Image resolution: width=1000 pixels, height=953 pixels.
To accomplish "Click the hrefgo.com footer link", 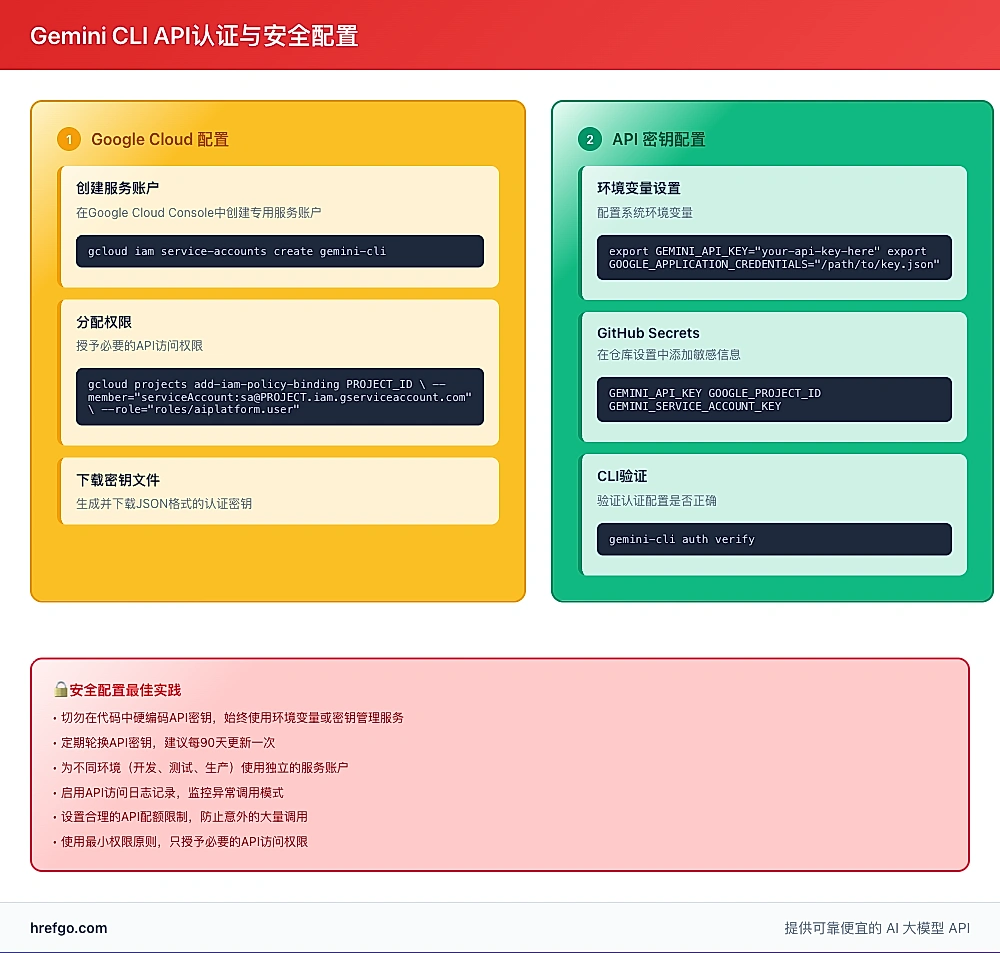I will tap(69, 928).
